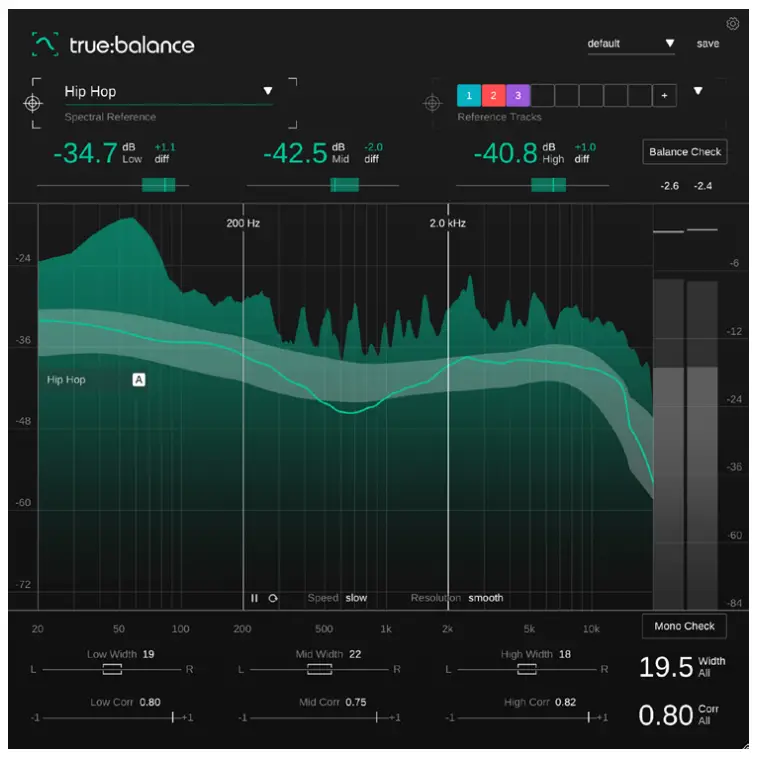The height and width of the screenshot is (760, 760).
Task: Open settings gear icon
Action: pyautogui.click(x=732, y=23)
